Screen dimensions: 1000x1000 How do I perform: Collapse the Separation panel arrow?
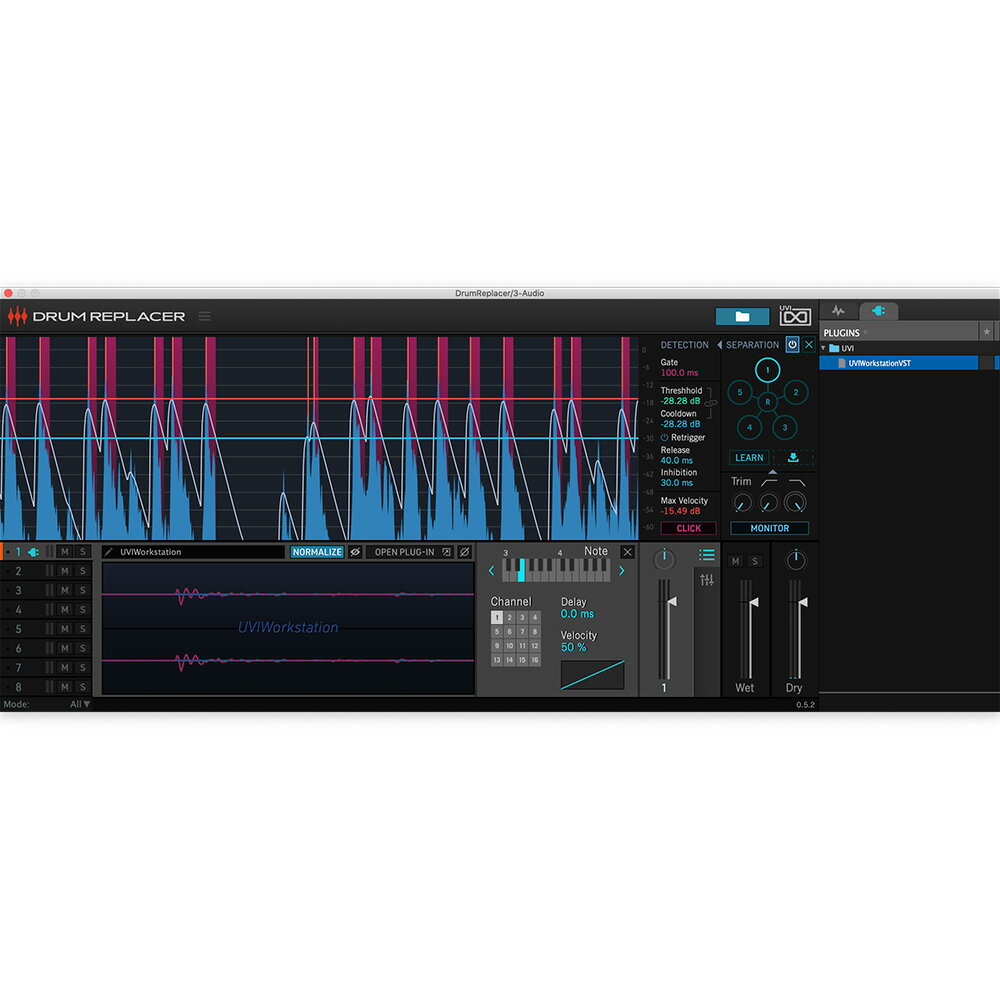719,344
